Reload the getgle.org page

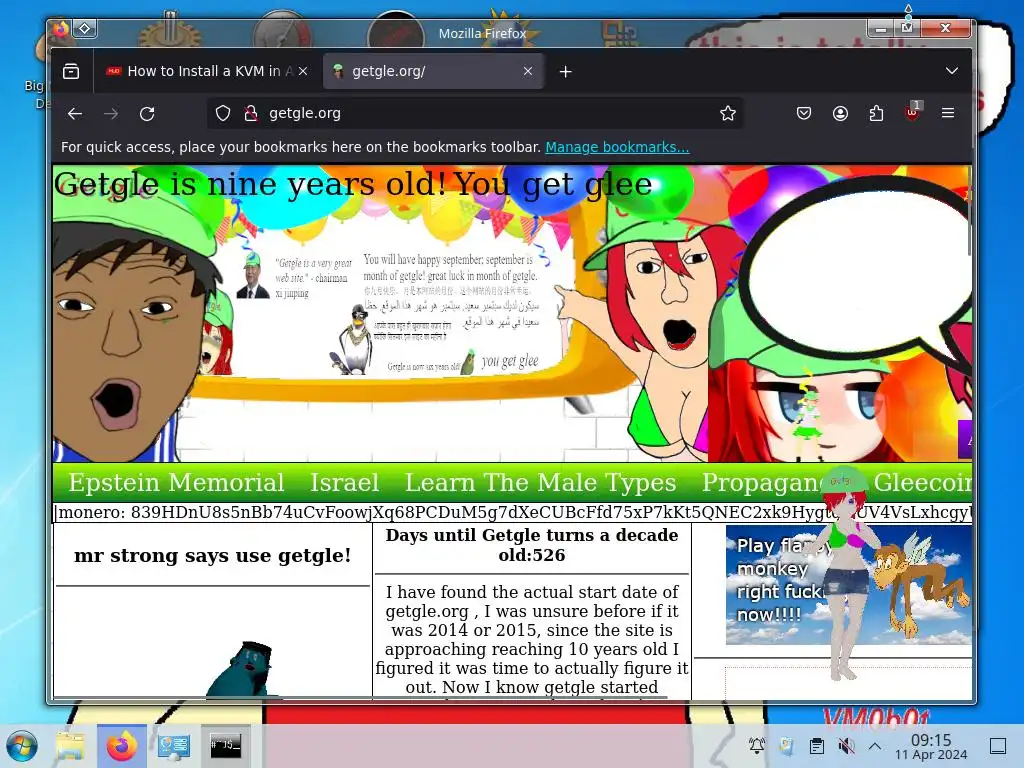(x=147, y=114)
